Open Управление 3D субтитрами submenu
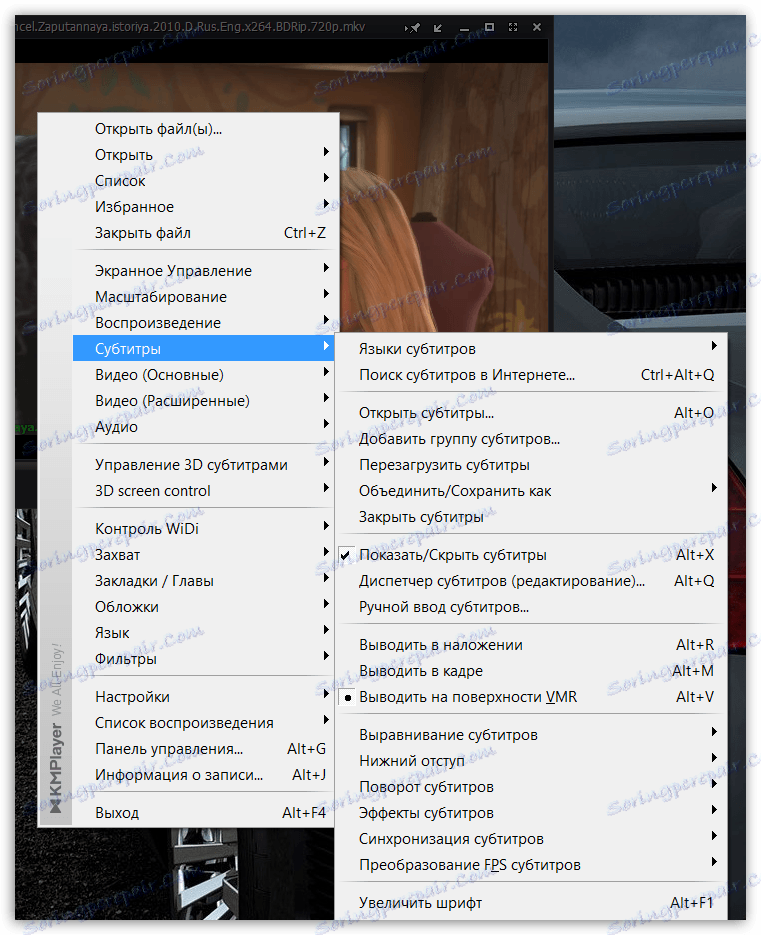761x935 pixels. click(x=205, y=465)
